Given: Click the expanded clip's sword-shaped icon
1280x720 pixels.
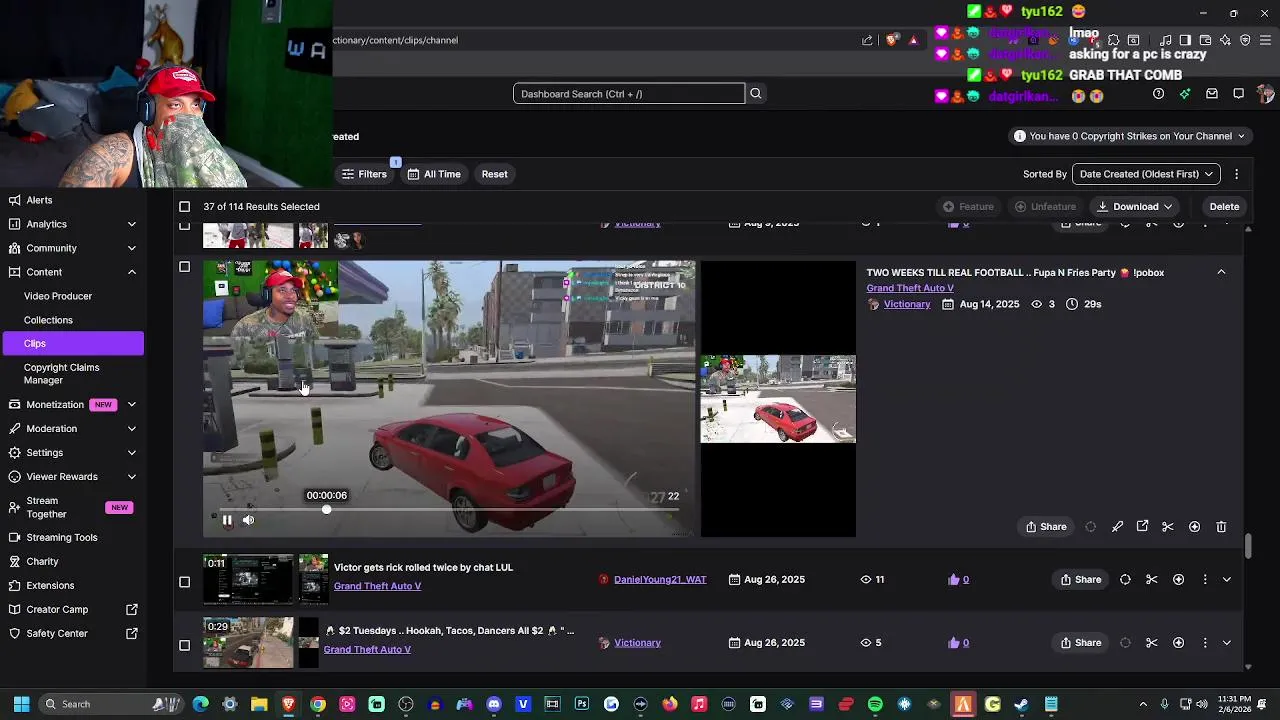Looking at the screenshot, I should coord(1117,527).
